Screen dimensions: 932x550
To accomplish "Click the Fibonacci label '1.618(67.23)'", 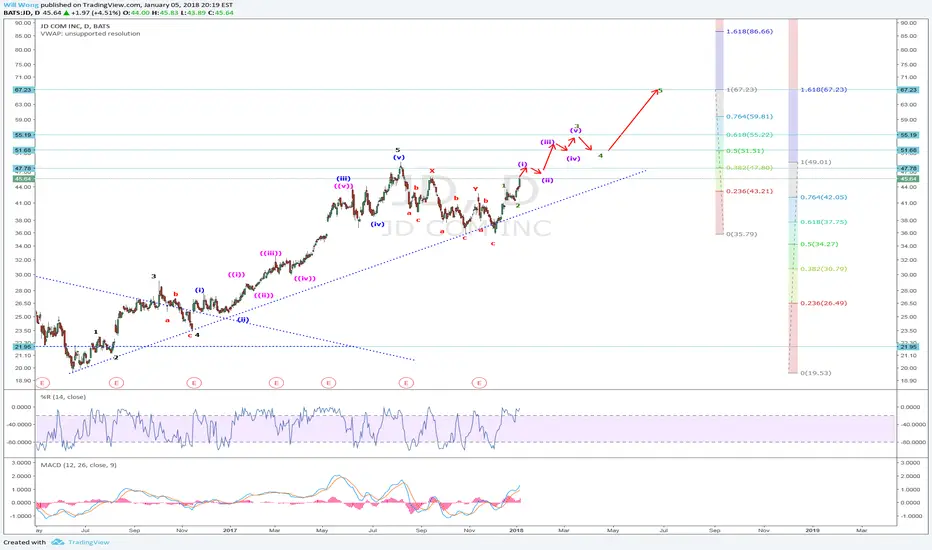I will coord(824,90).
